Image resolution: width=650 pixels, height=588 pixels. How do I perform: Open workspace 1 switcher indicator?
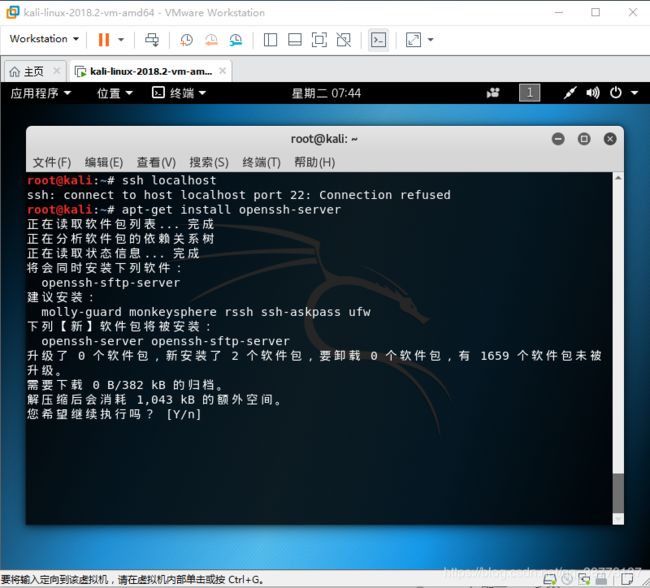(x=529, y=93)
